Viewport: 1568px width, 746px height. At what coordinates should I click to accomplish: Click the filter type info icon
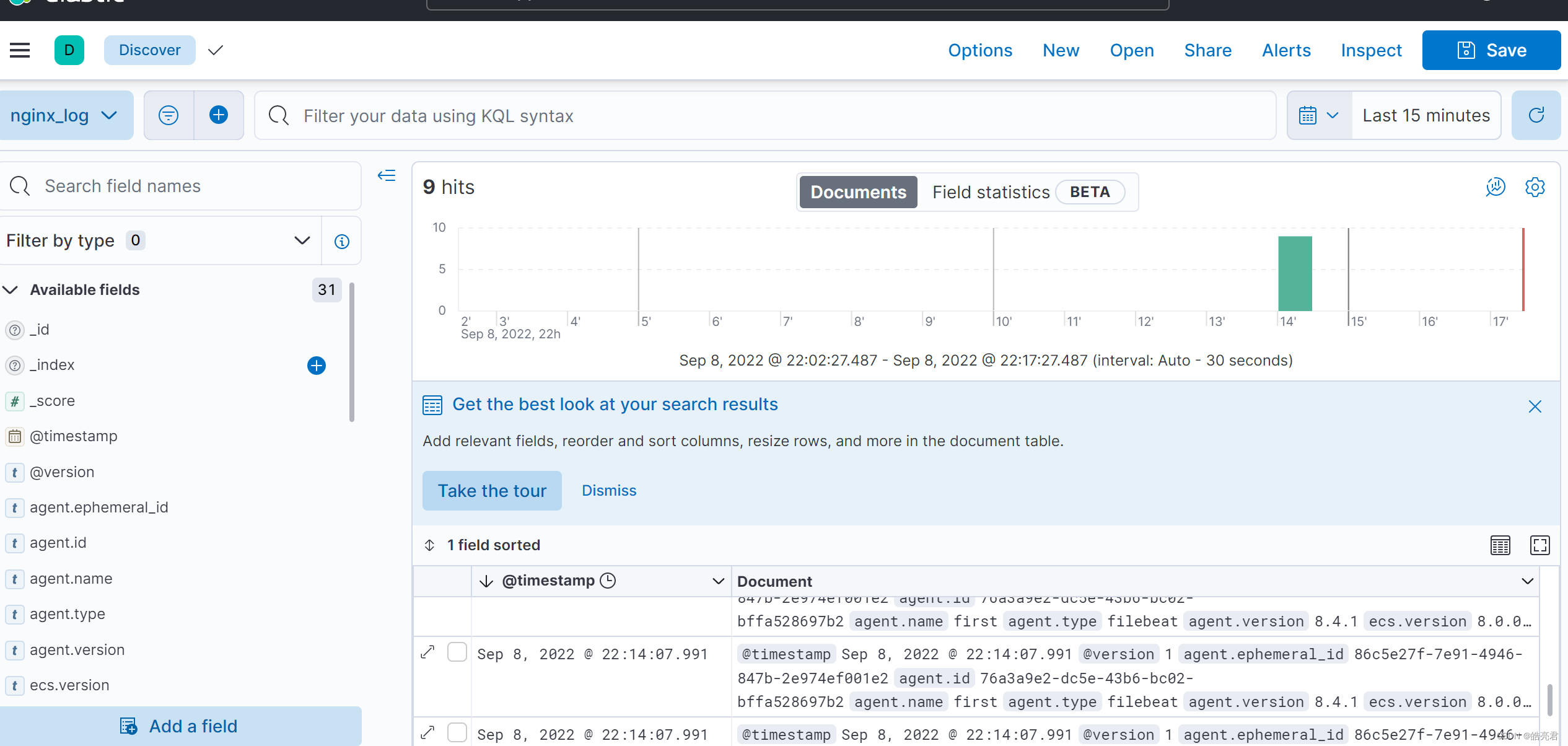click(x=342, y=241)
